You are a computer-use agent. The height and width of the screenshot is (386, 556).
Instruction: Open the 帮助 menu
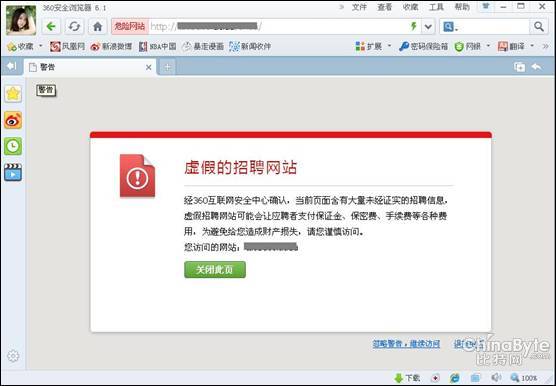pos(462,7)
